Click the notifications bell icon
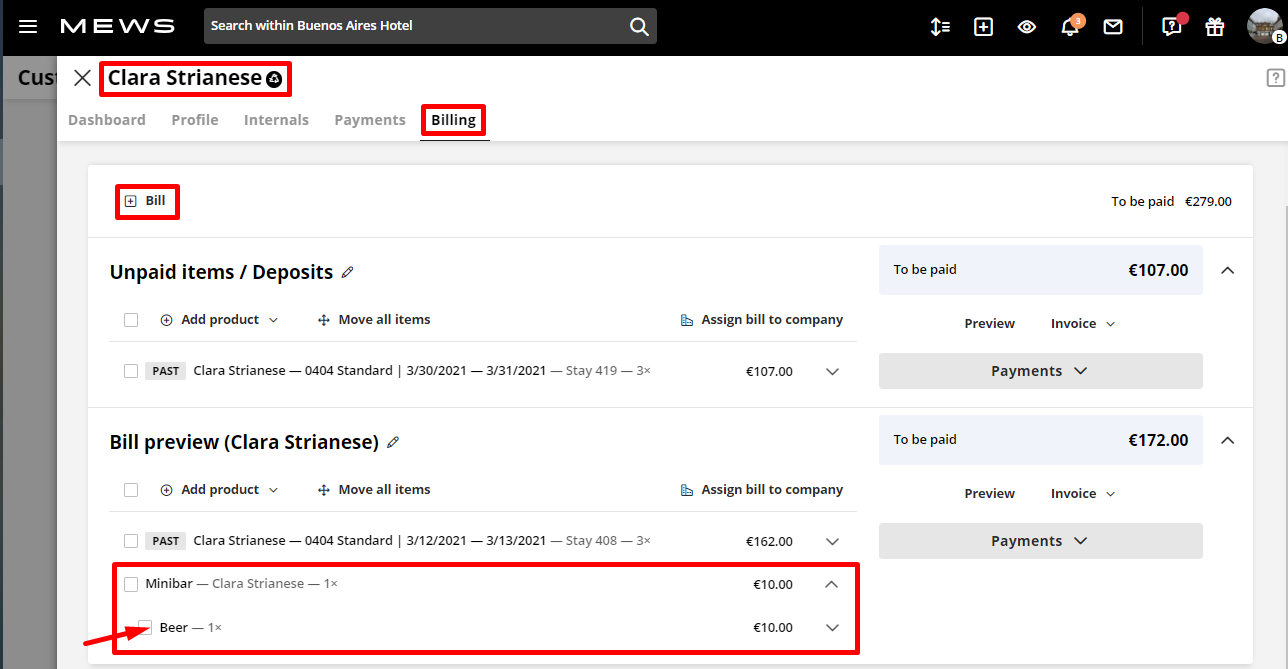Screen dimensions: 1288x669 tap(1069, 27)
